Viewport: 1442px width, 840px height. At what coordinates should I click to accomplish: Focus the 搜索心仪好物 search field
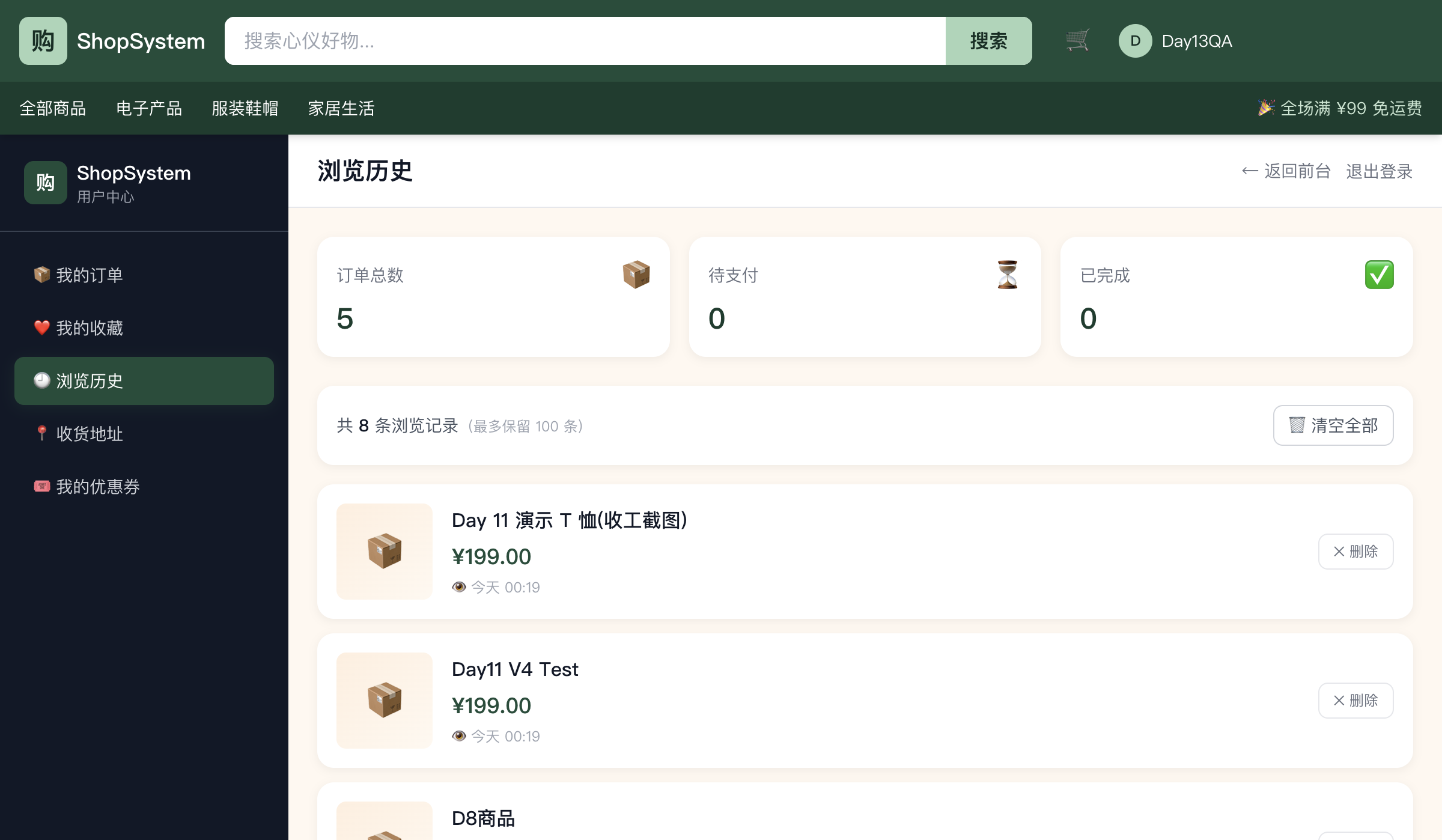click(585, 41)
